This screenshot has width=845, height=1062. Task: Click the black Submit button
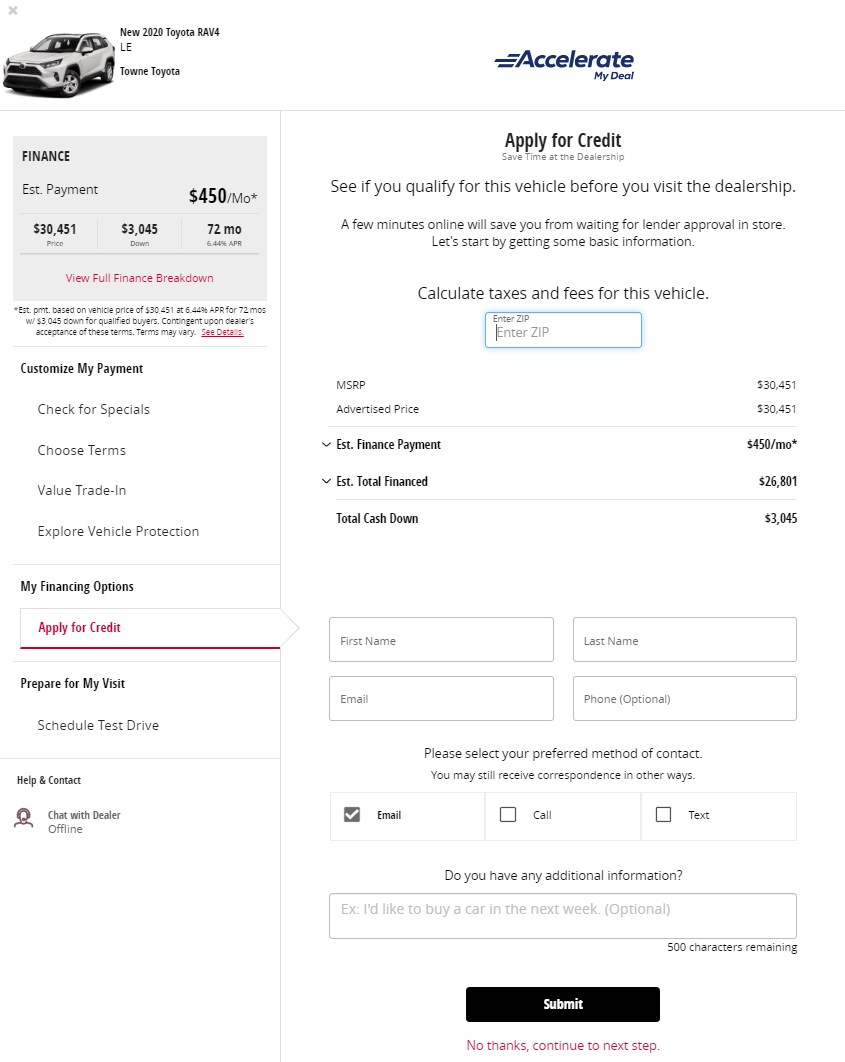pyautogui.click(x=563, y=1004)
